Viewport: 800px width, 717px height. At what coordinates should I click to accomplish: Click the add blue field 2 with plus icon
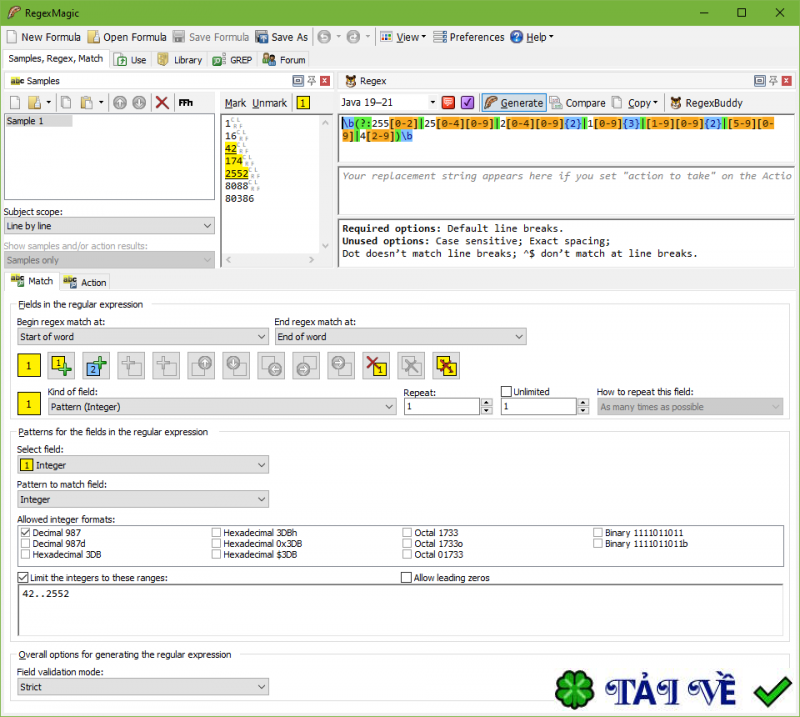tap(96, 365)
